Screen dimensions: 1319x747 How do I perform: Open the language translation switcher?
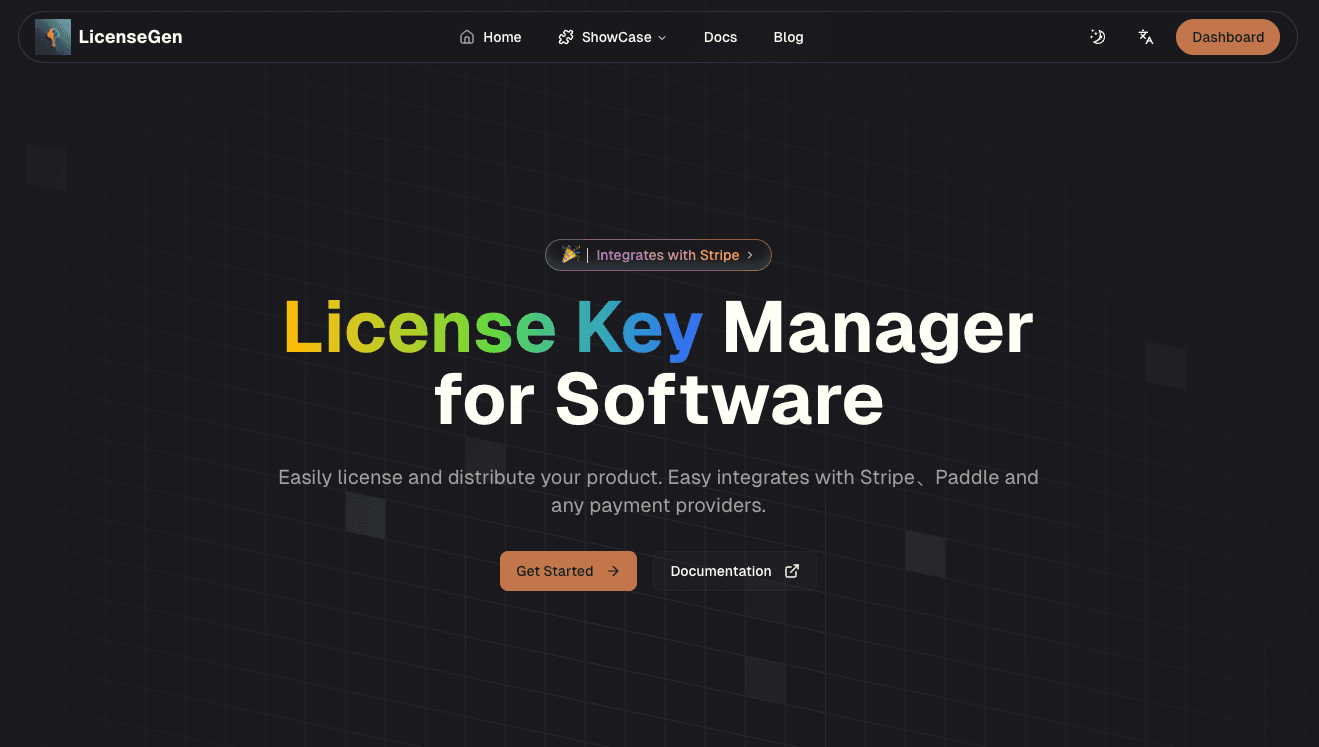[x=1146, y=37]
